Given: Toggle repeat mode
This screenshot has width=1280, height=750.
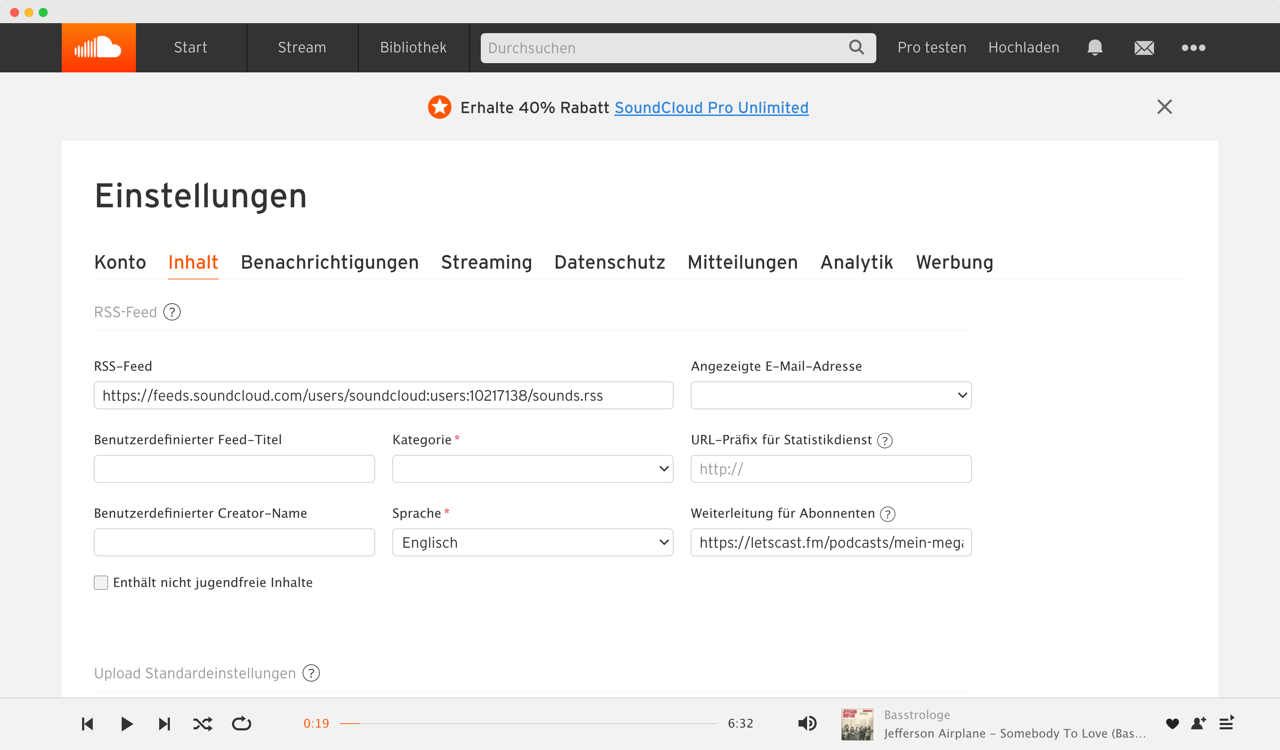Looking at the screenshot, I should click(241, 724).
